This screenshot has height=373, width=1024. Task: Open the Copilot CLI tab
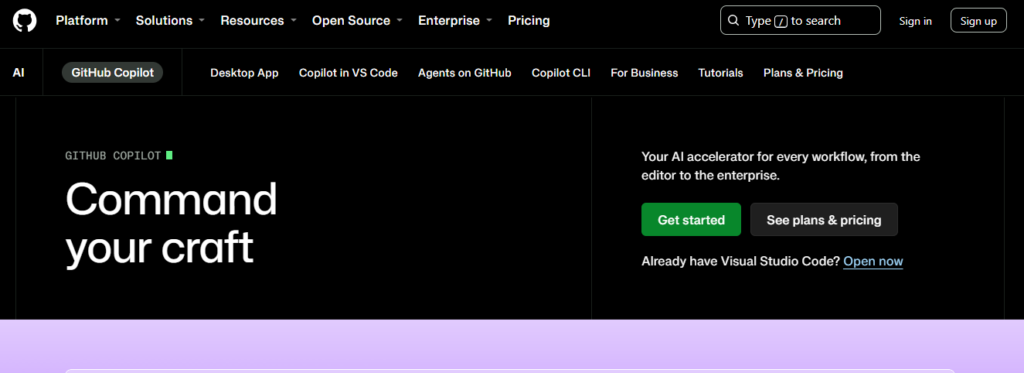(561, 73)
